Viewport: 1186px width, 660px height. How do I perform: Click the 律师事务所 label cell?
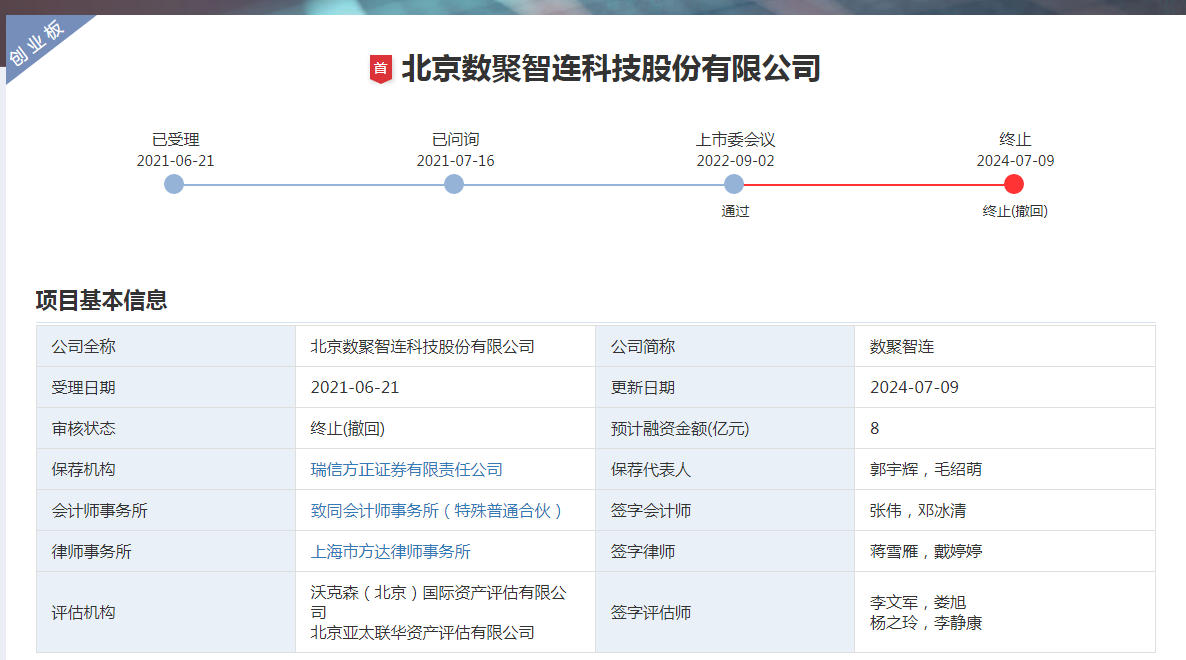[x=166, y=552]
